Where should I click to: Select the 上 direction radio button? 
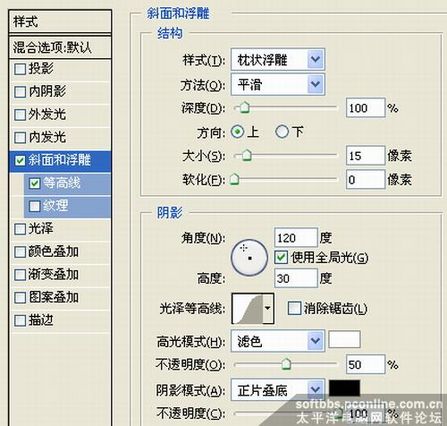[x=237, y=132]
